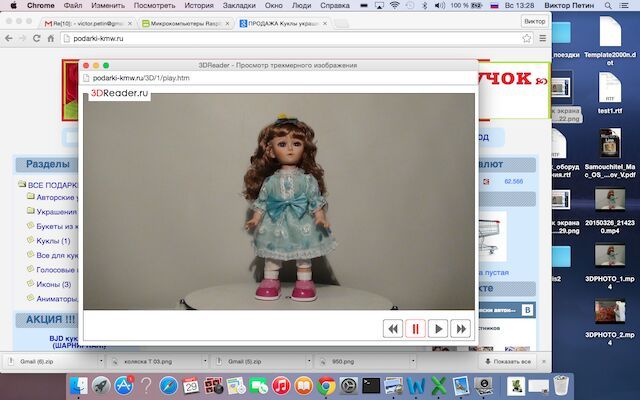This screenshot has width=640, height=400.
Task: Open the Изменить menu
Action: pos(108,5)
